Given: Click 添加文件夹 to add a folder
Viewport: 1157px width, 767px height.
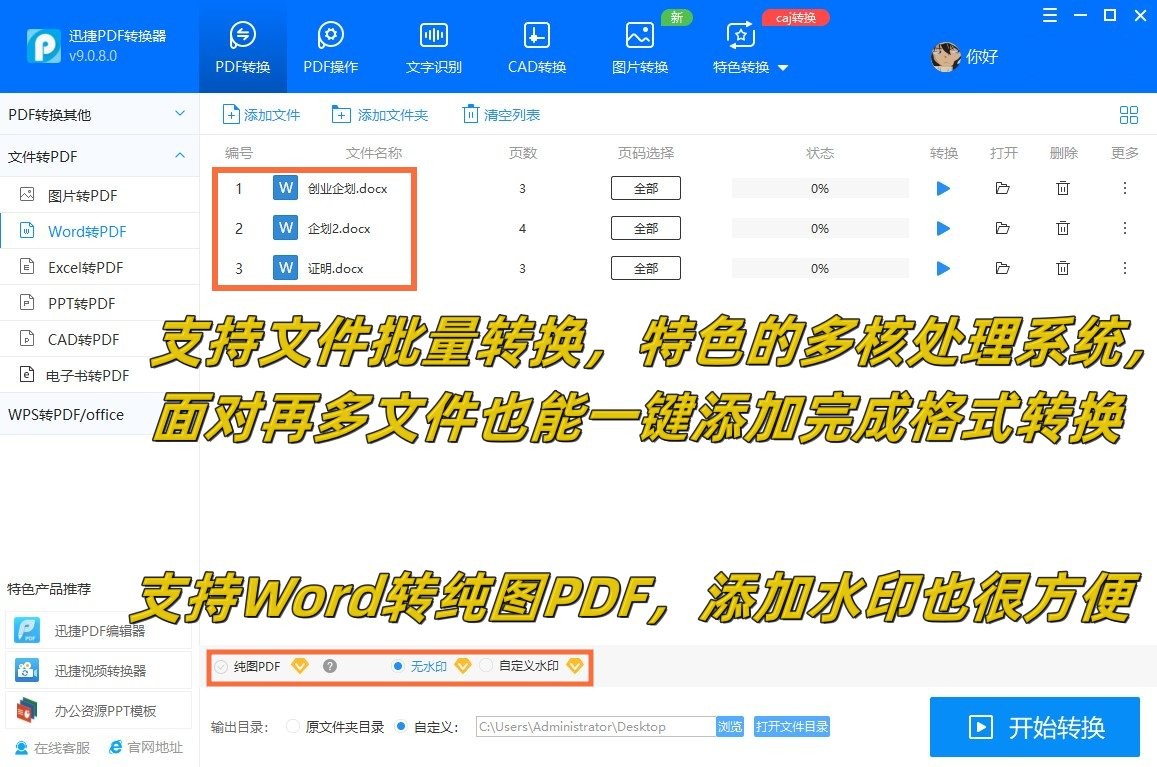Looking at the screenshot, I should coord(380,114).
